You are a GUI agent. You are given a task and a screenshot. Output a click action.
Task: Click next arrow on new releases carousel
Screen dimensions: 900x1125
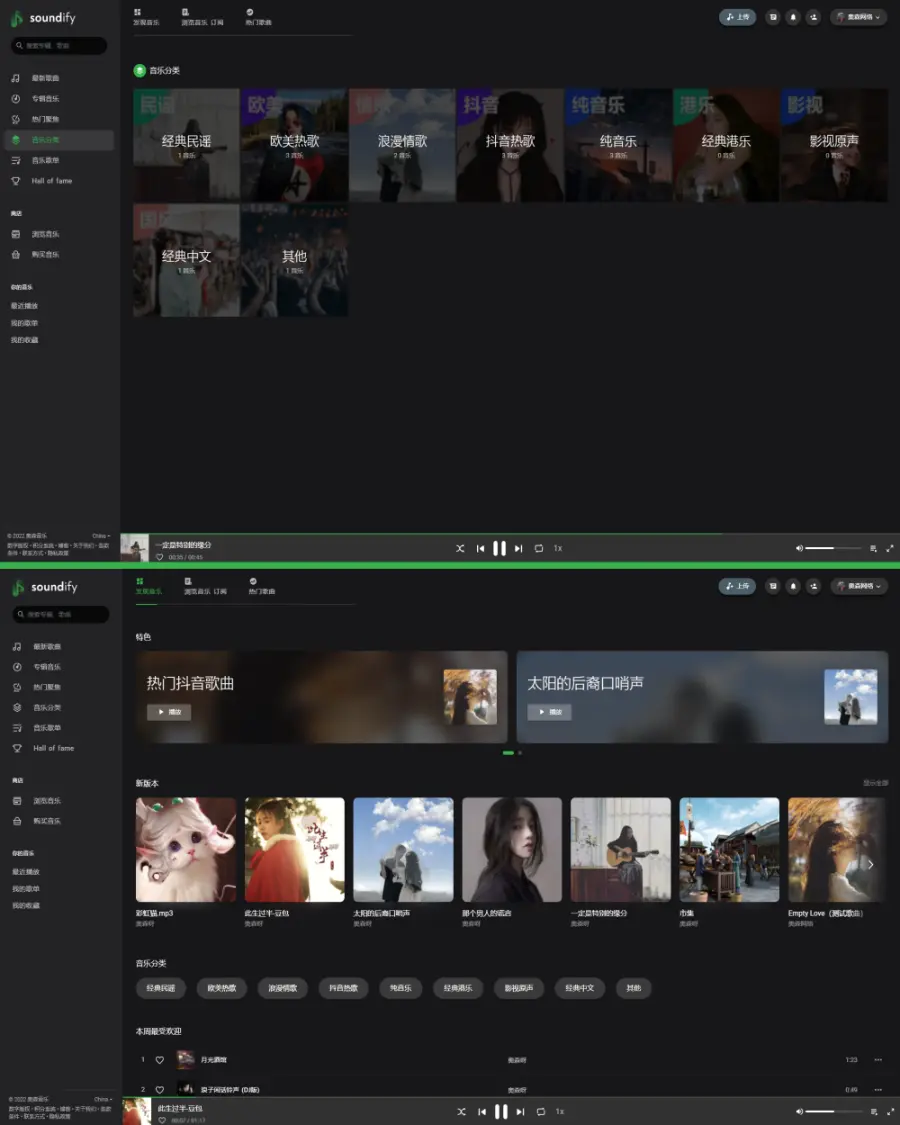(870, 864)
